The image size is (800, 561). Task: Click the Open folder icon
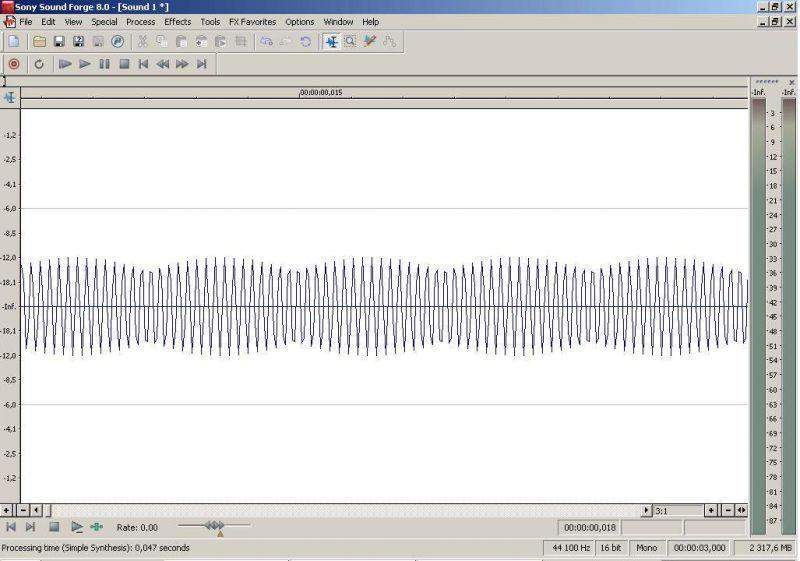pyautogui.click(x=39, y=42)
